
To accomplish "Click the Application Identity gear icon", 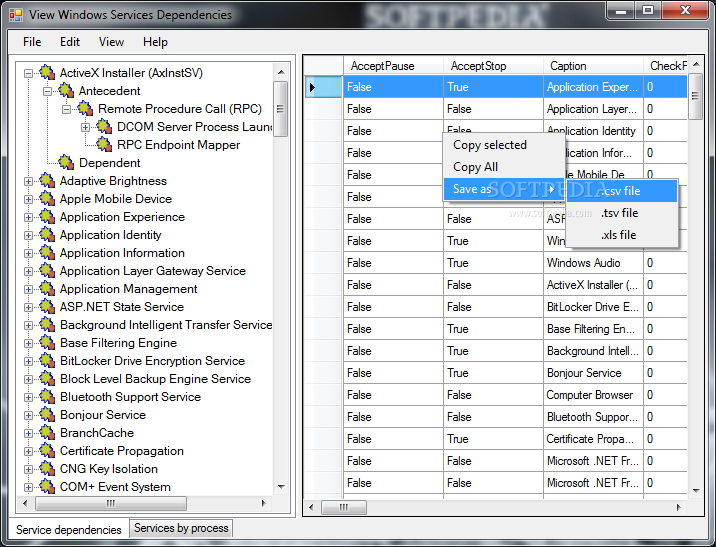I will (x=47, y=235).
